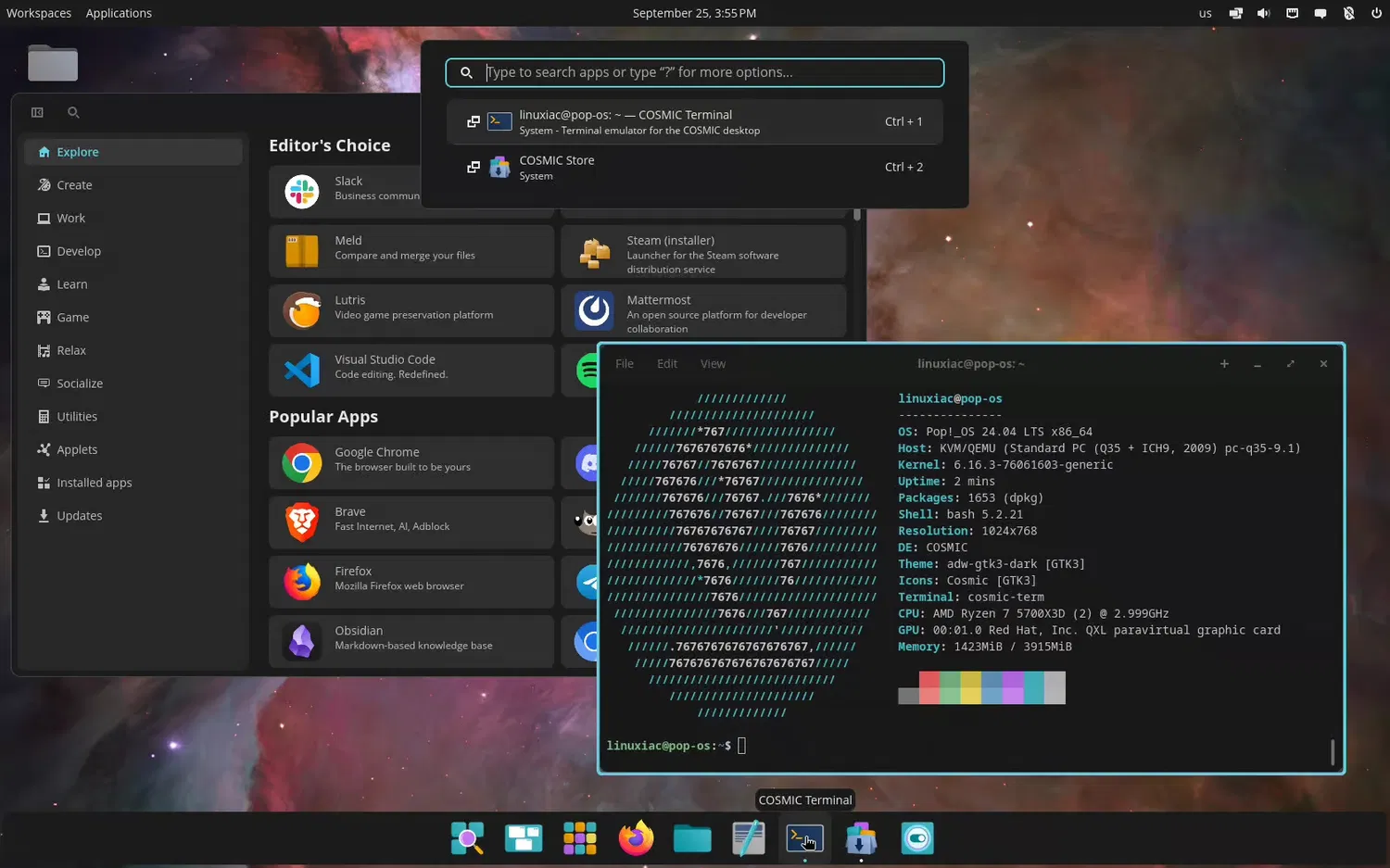The width and height of the screenshot is (1390, 868).
Task: Launch the app library grid icon in the dock
Action: pyautogui.click(x=580, y=838)
